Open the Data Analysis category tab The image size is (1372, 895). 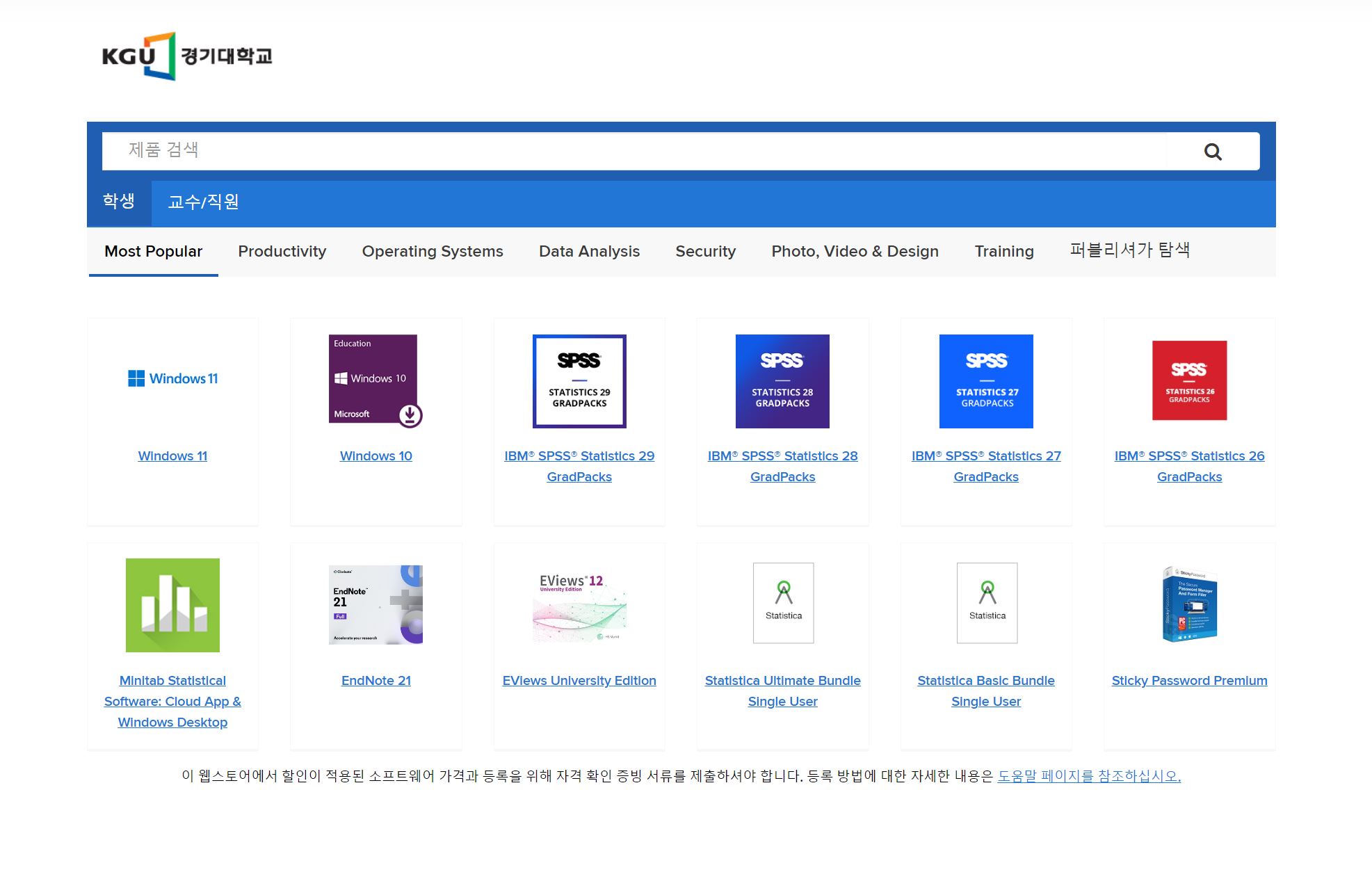[x=589, y=252]
